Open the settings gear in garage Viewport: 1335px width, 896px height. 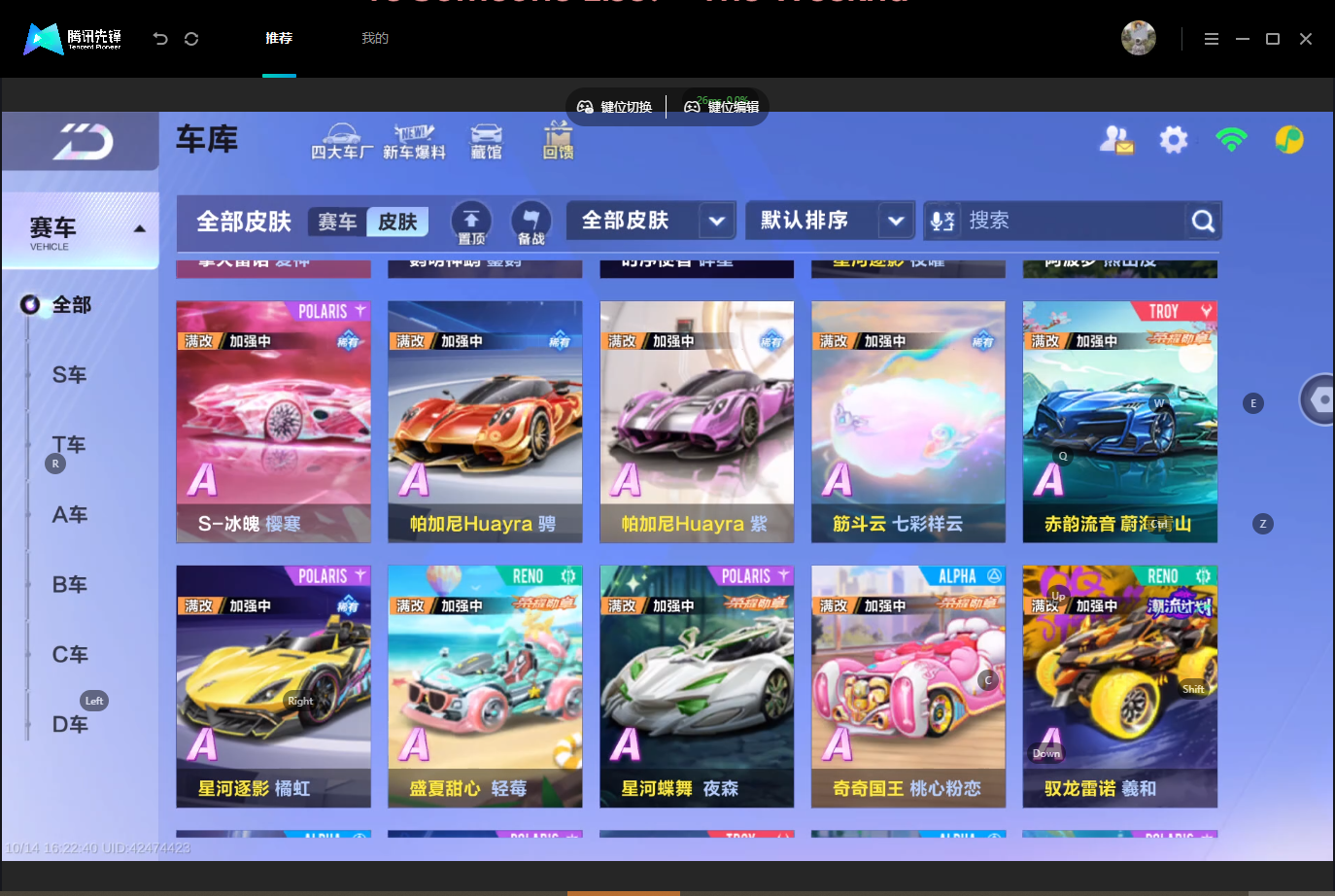pos(1174,140)
